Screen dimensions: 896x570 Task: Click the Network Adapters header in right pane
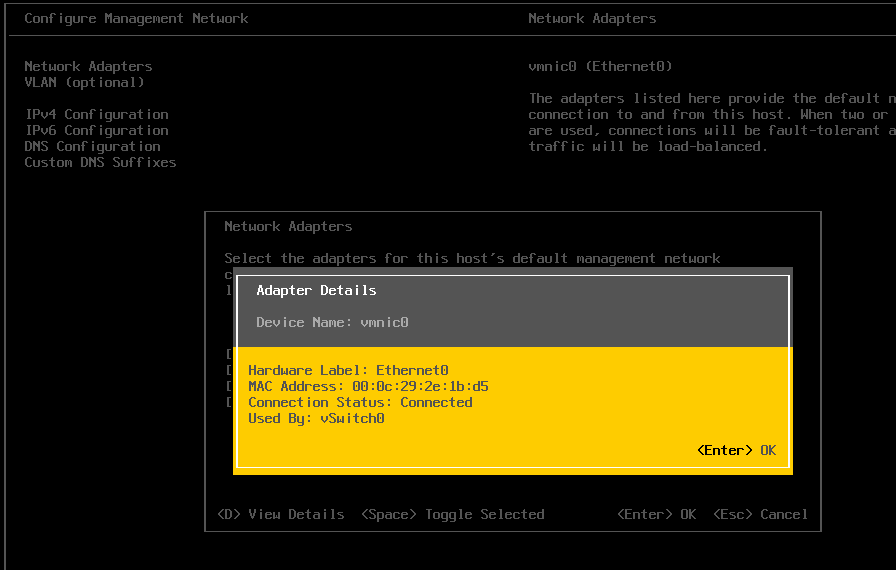coord(592,18)
